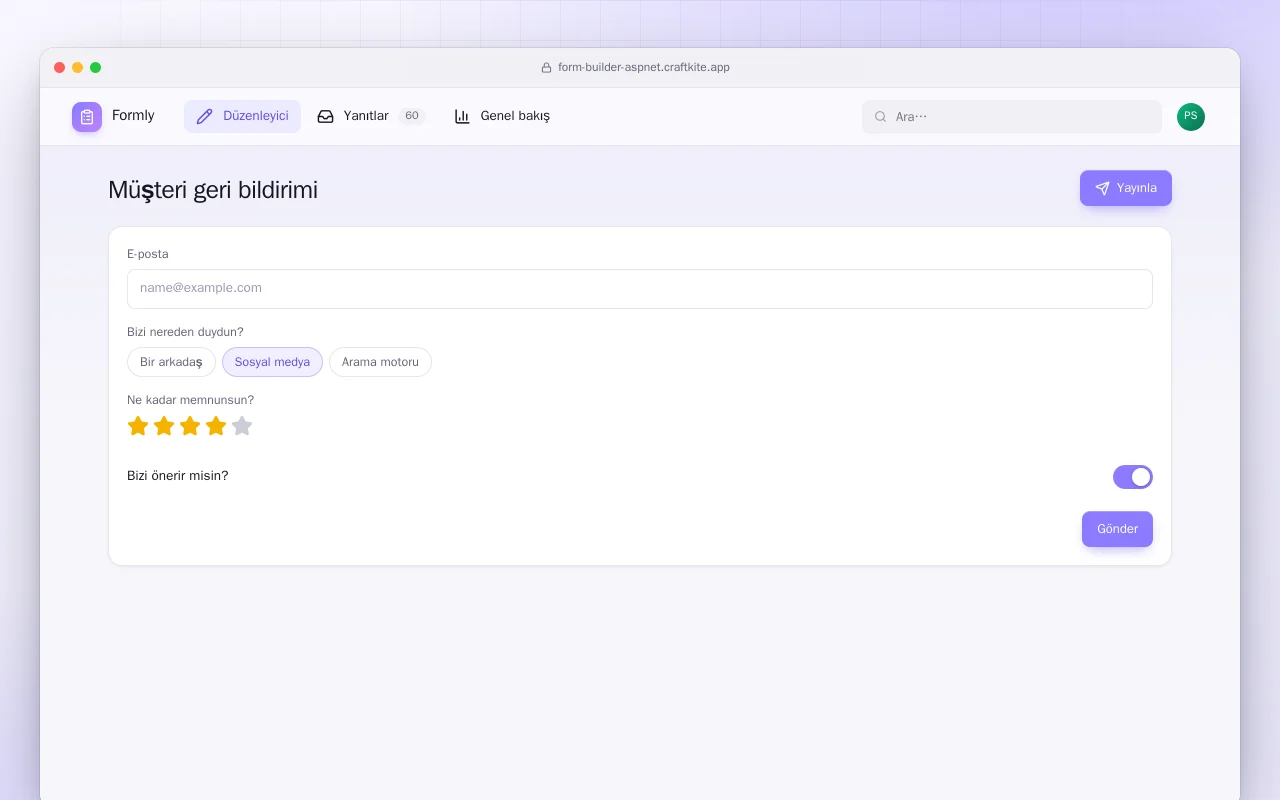The width and height of the screenshot is (1280, 800).
Task: Click the form-builder-aspnet.craftkite.app URL
Action: (644, 68)
